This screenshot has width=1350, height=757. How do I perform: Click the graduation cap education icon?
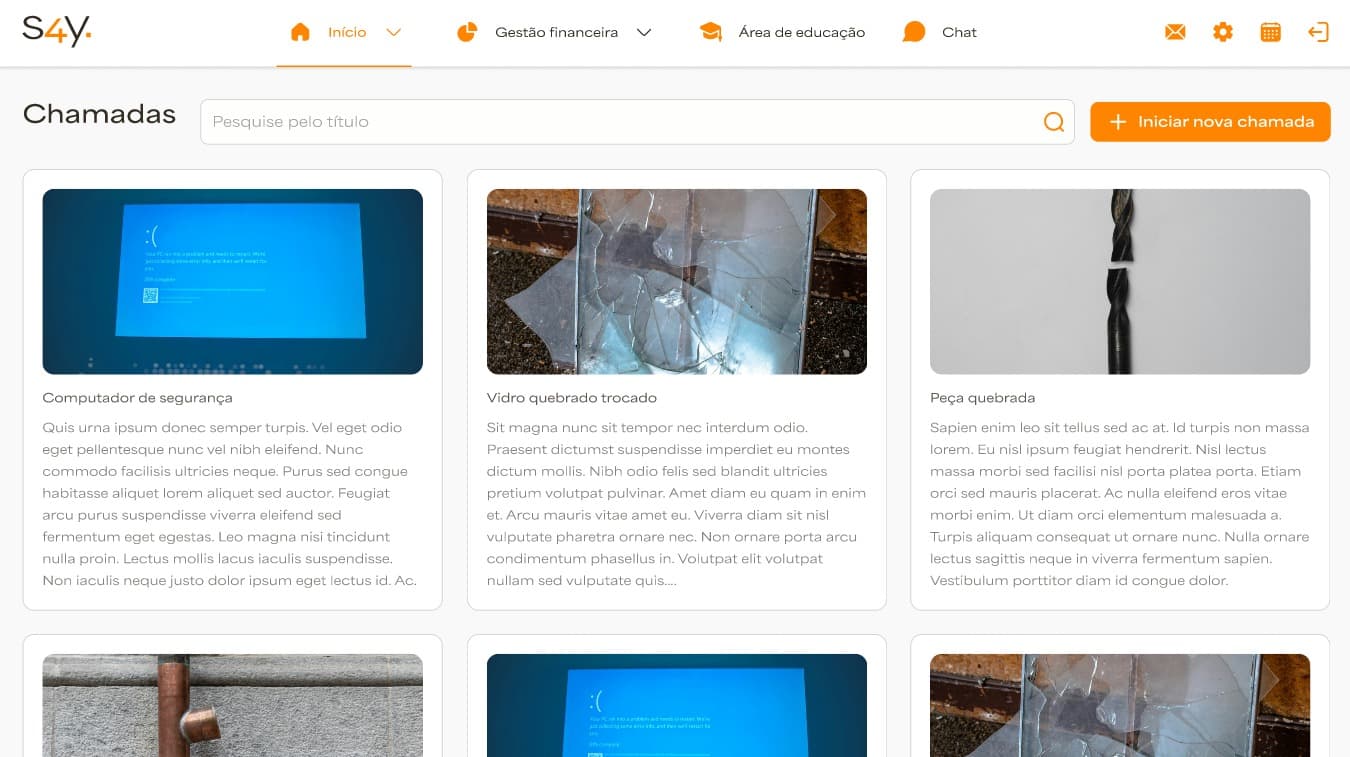711,32
